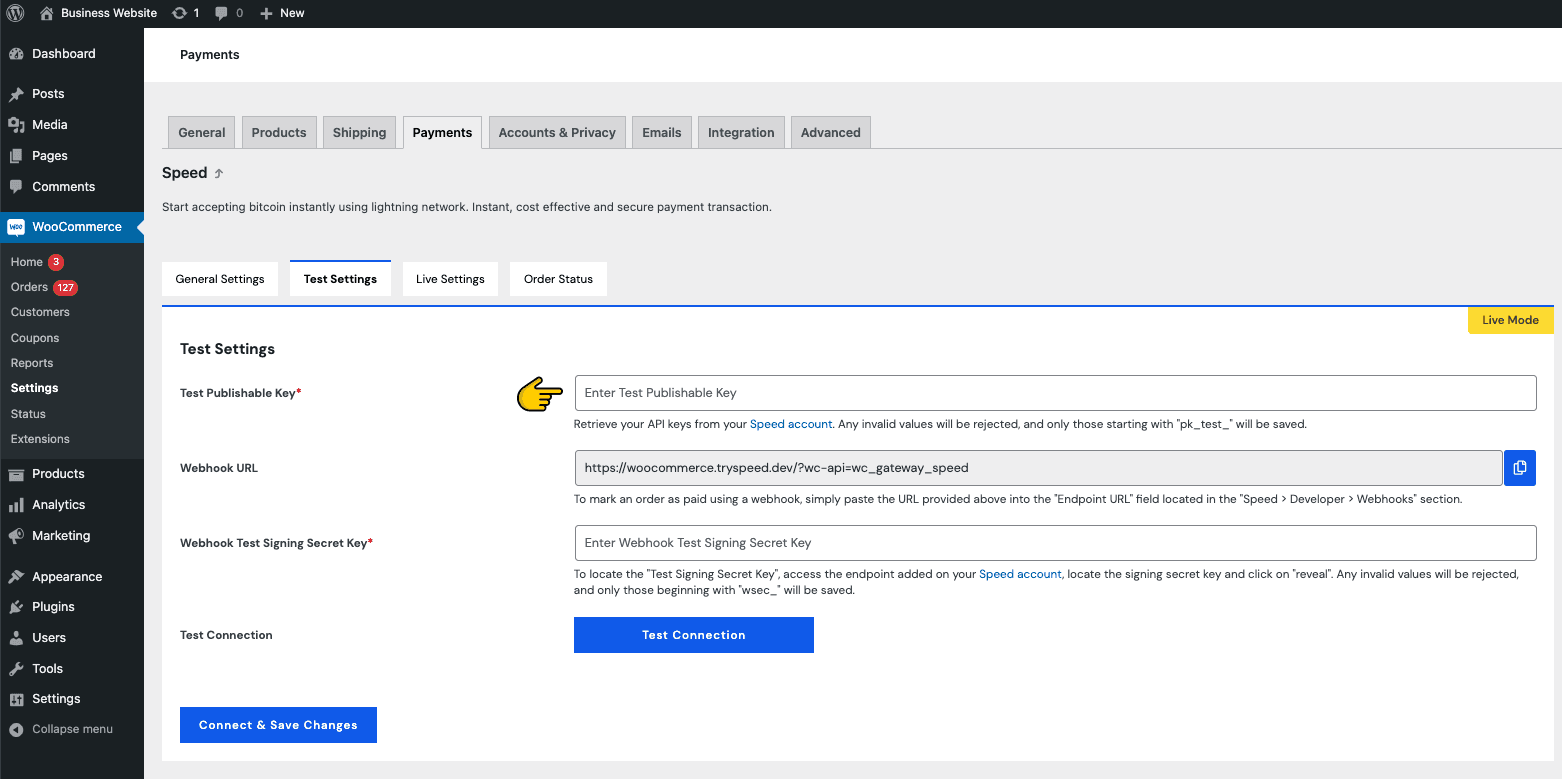This screenshot has width=1562, height=779.
Task: Switch to the Live Settings sub-tab
Action: tap(450, 279)
